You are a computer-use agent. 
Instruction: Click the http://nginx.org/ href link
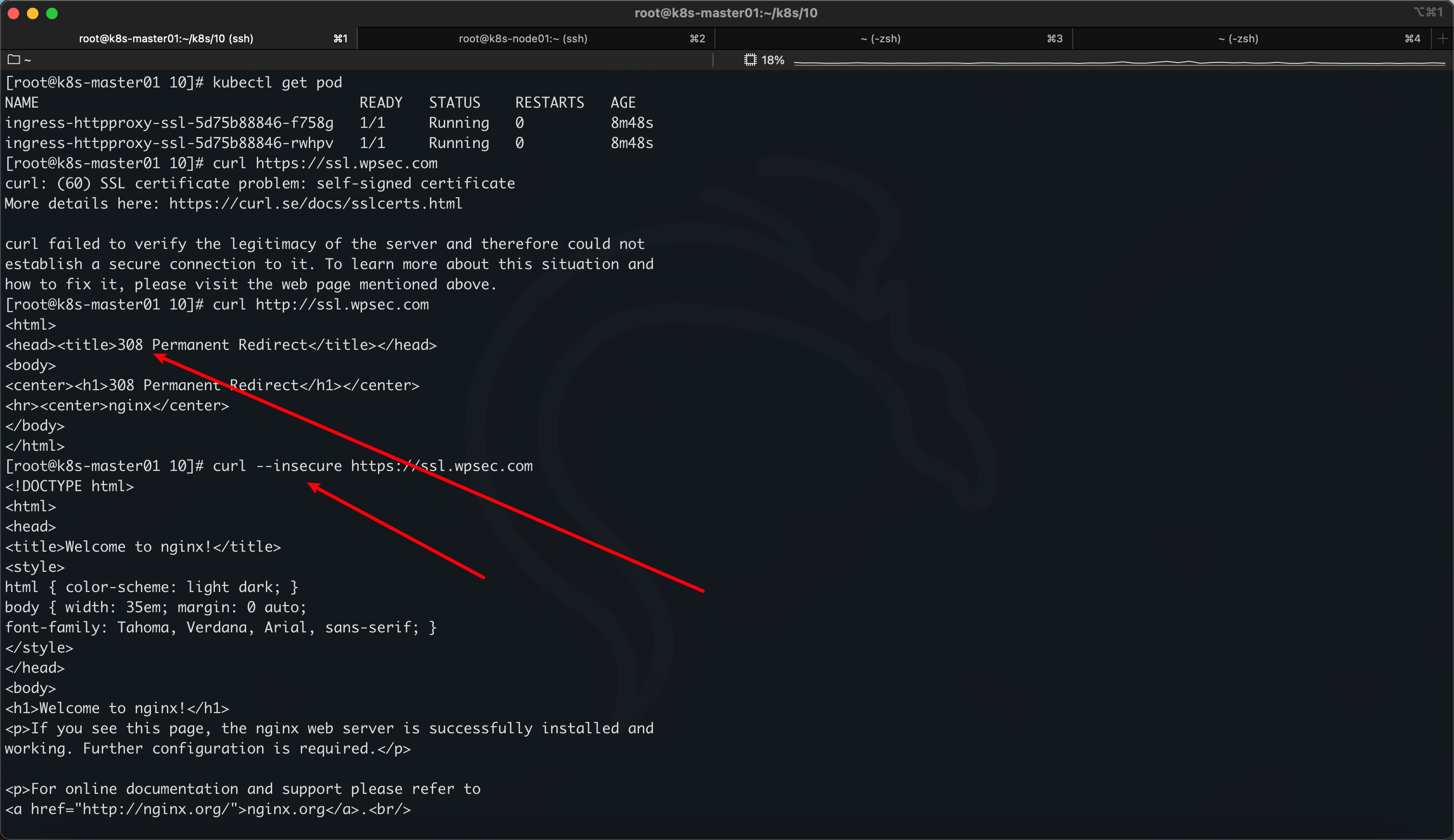click(157, 809)
